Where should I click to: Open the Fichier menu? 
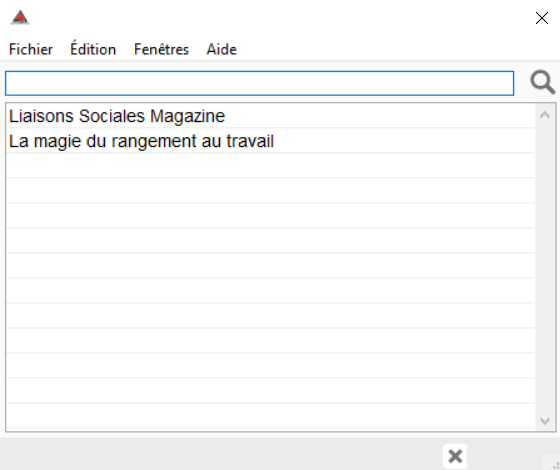point(31,49)
